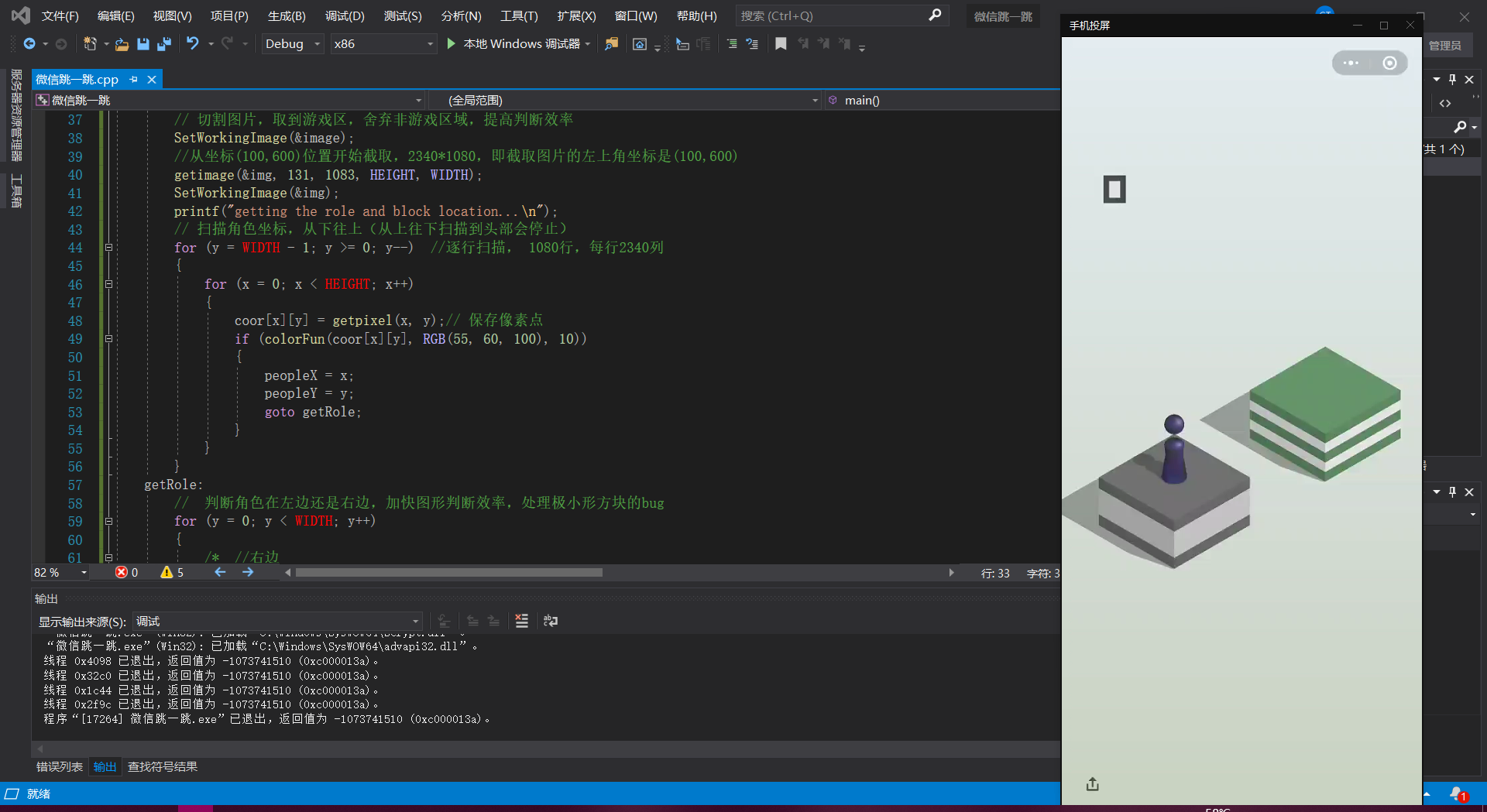
Task: Open the 窗口(W) menu
Action: tap(635, 15)
